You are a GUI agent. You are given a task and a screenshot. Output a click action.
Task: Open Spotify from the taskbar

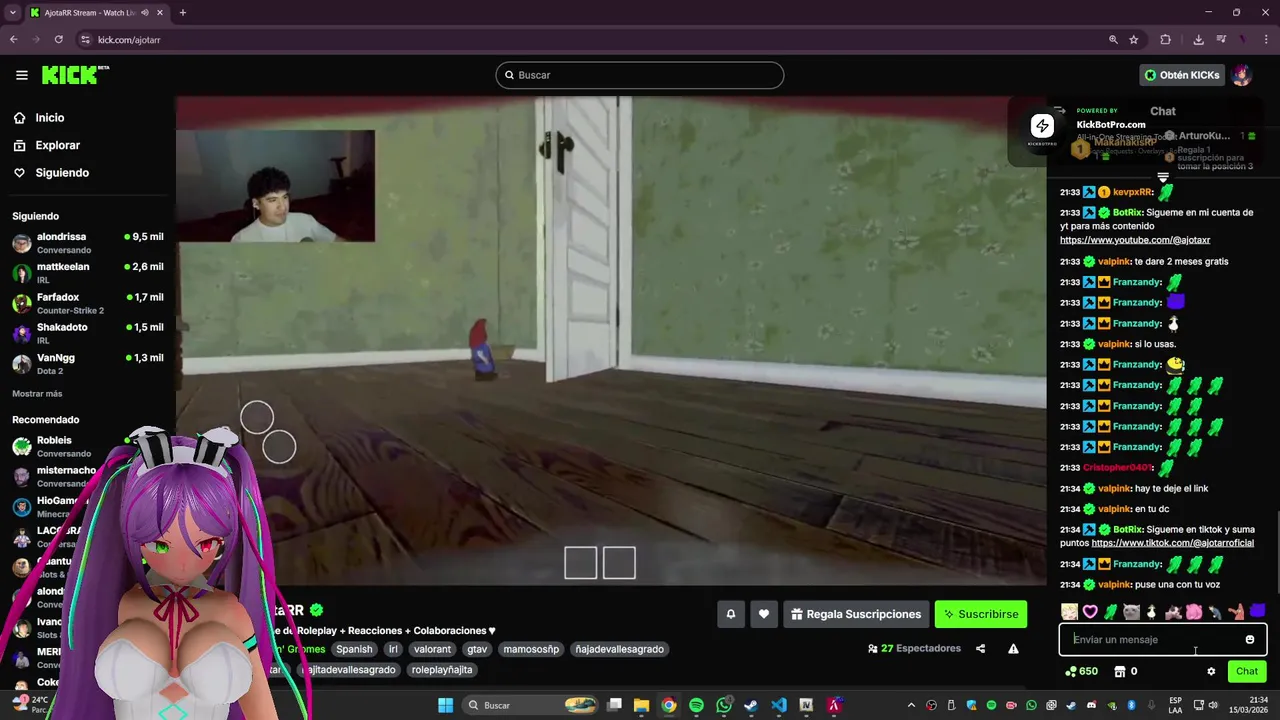[x=696, y=706]
